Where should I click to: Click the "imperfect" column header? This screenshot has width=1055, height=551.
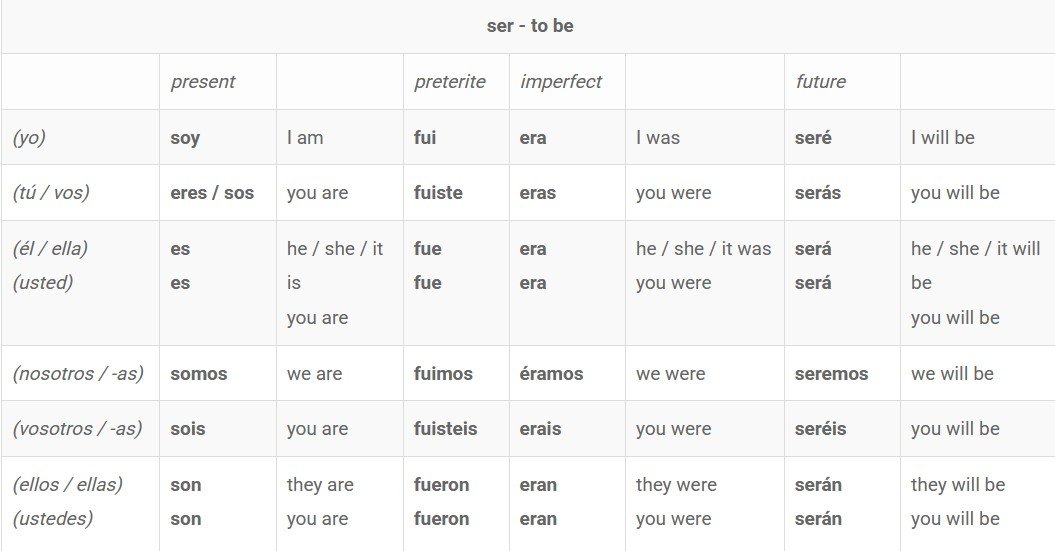point(561,82)
